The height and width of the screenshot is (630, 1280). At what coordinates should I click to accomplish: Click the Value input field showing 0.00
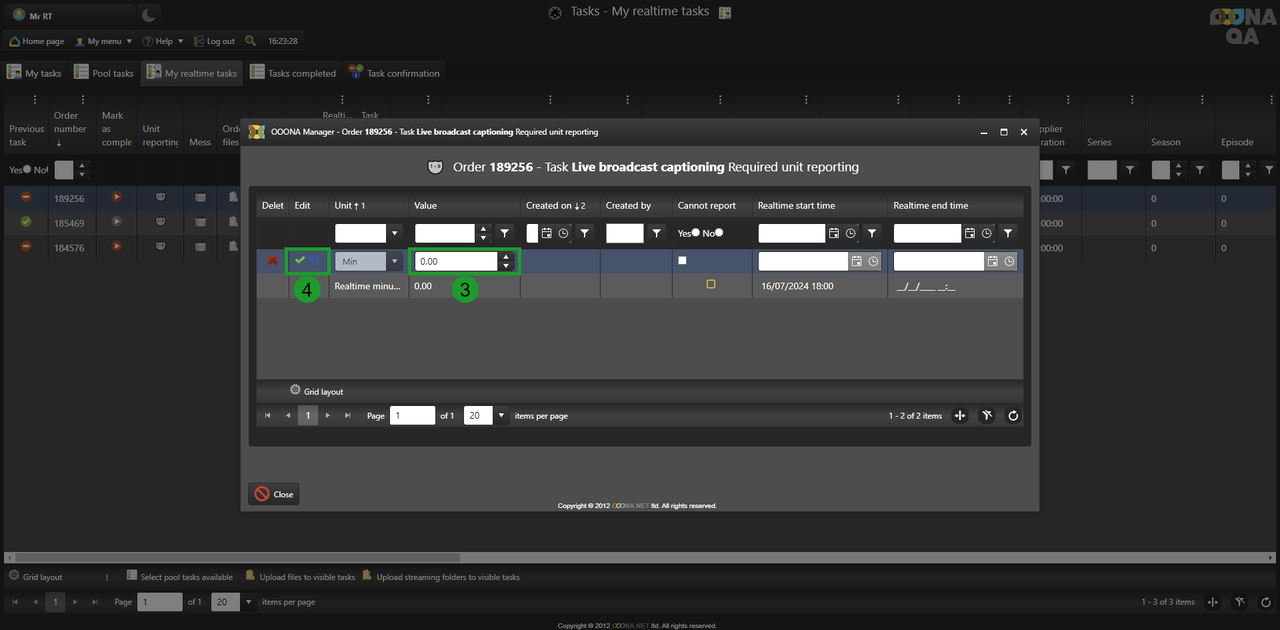[x=456, y=261]
